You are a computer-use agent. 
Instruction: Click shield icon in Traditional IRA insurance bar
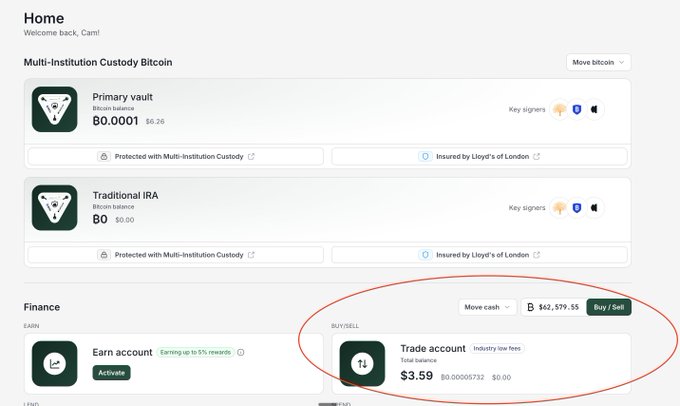[425, 255]
